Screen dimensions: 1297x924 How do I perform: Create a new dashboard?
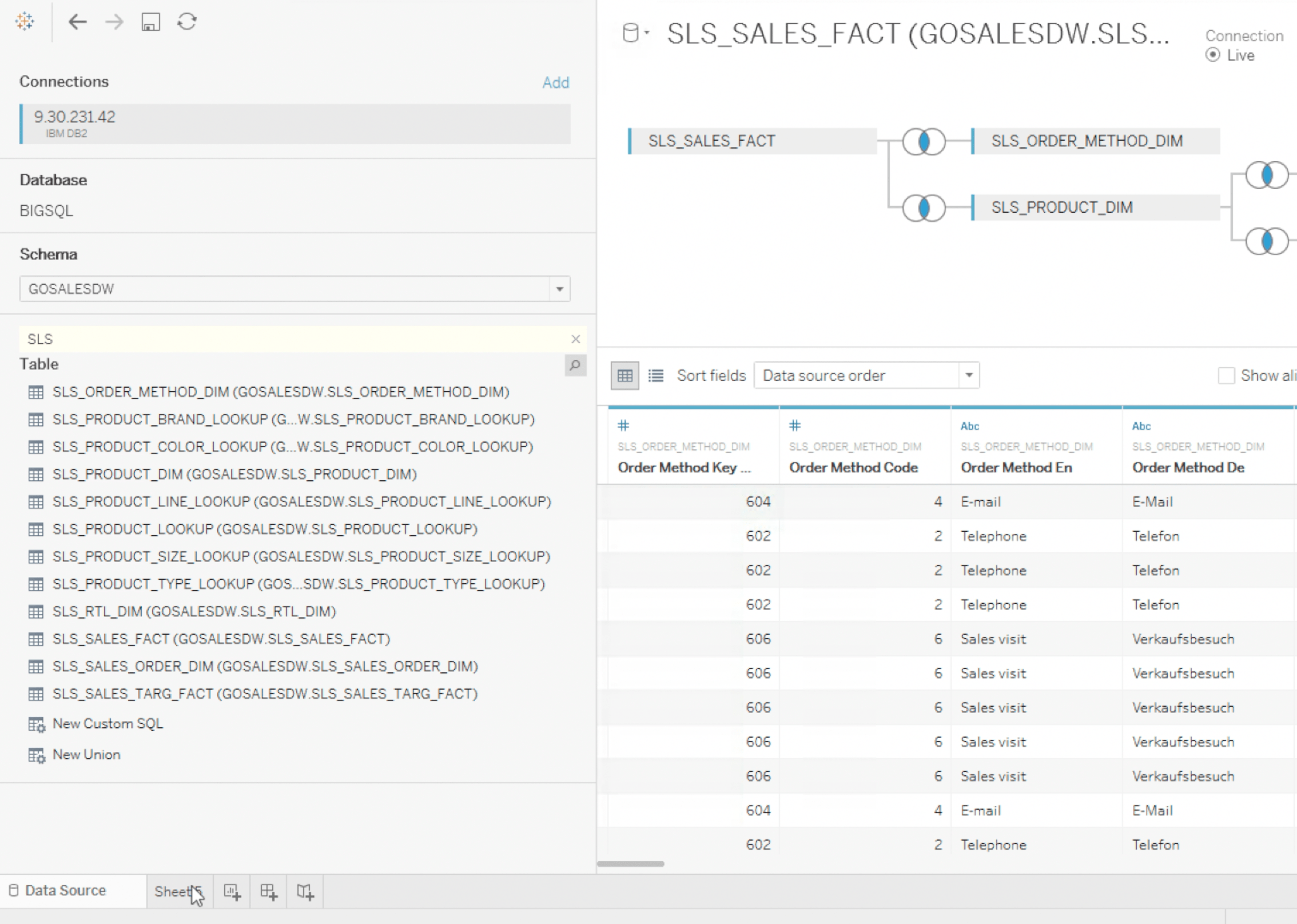268,891
